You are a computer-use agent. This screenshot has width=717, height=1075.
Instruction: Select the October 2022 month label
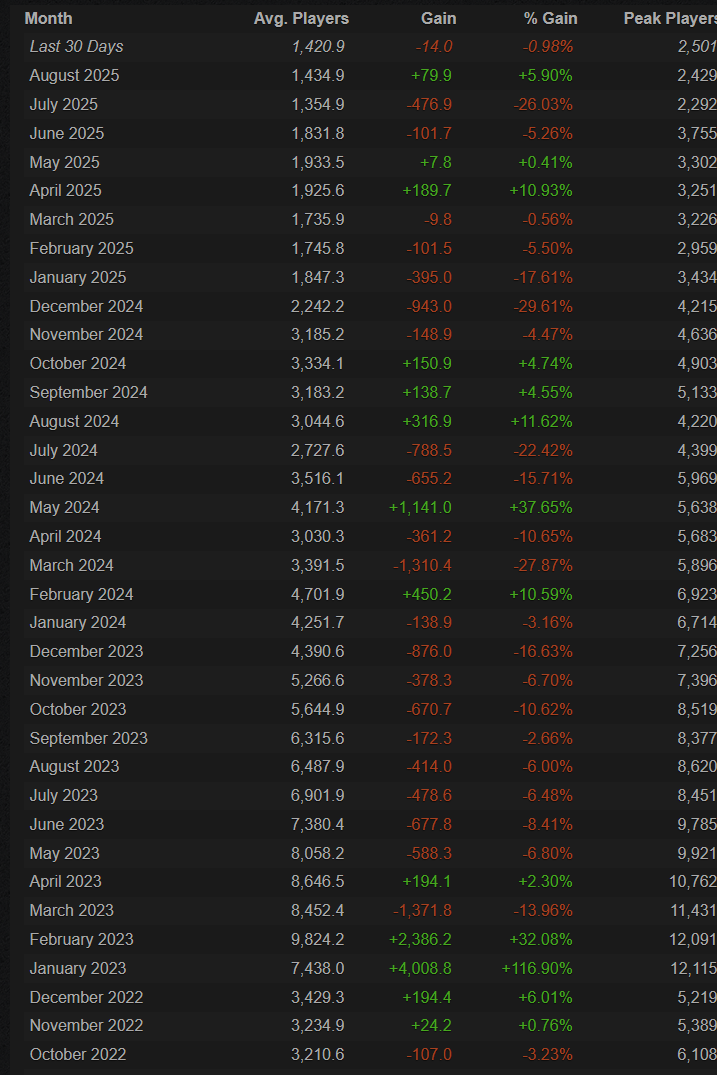pos(78,1054)
